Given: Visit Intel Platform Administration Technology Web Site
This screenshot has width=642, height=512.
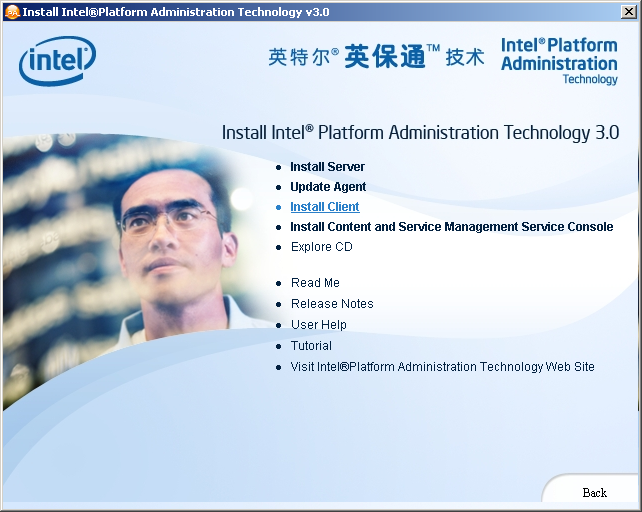Looking at the screenshot, I should (442, 367).
